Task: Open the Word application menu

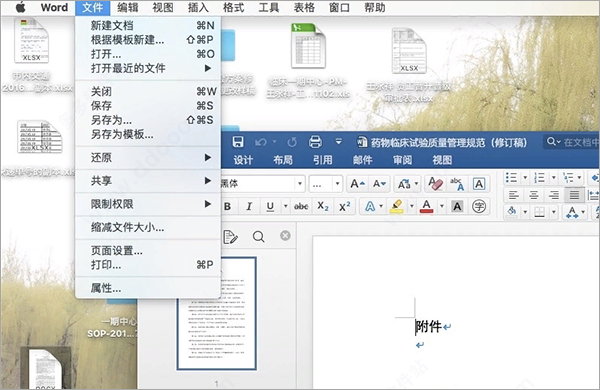Action: pos(54,7)
